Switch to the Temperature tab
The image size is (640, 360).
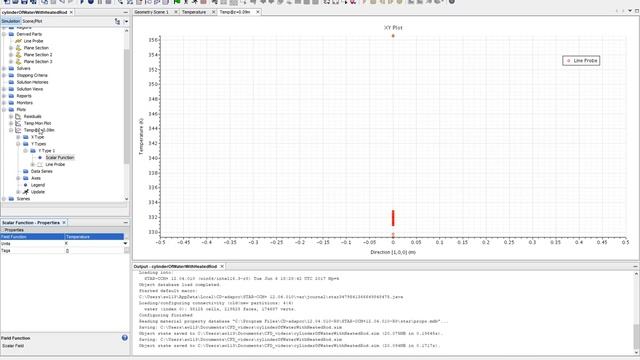[x=194, y=12]
